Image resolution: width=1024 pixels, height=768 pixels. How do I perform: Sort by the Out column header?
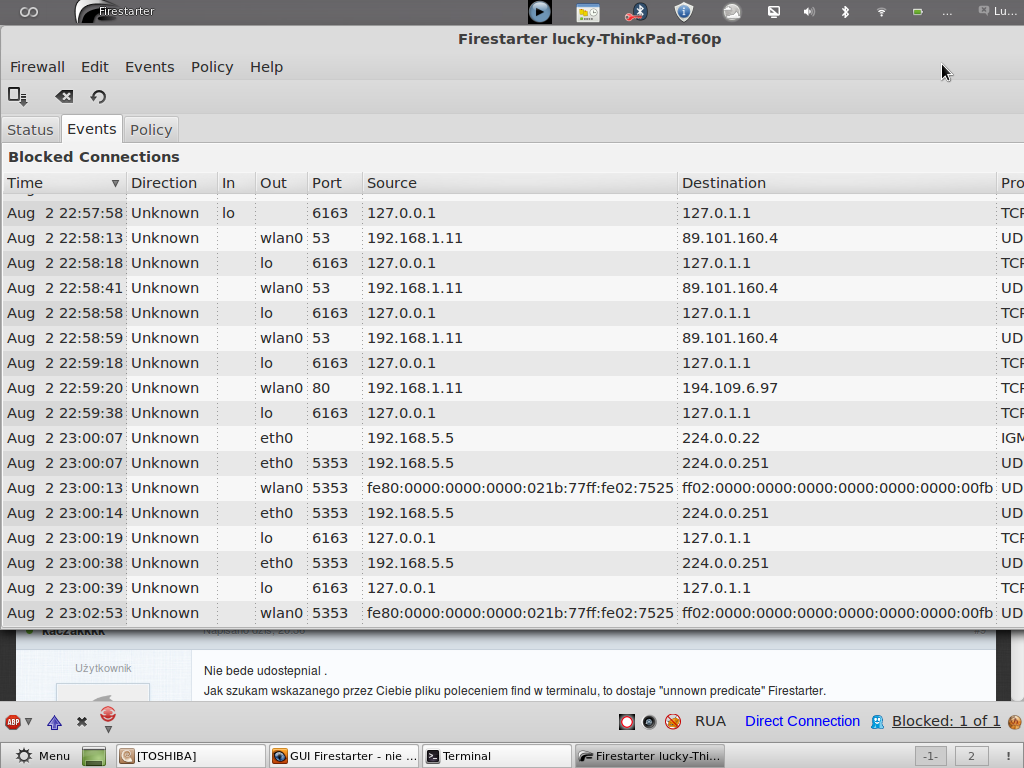pos(281,183)
